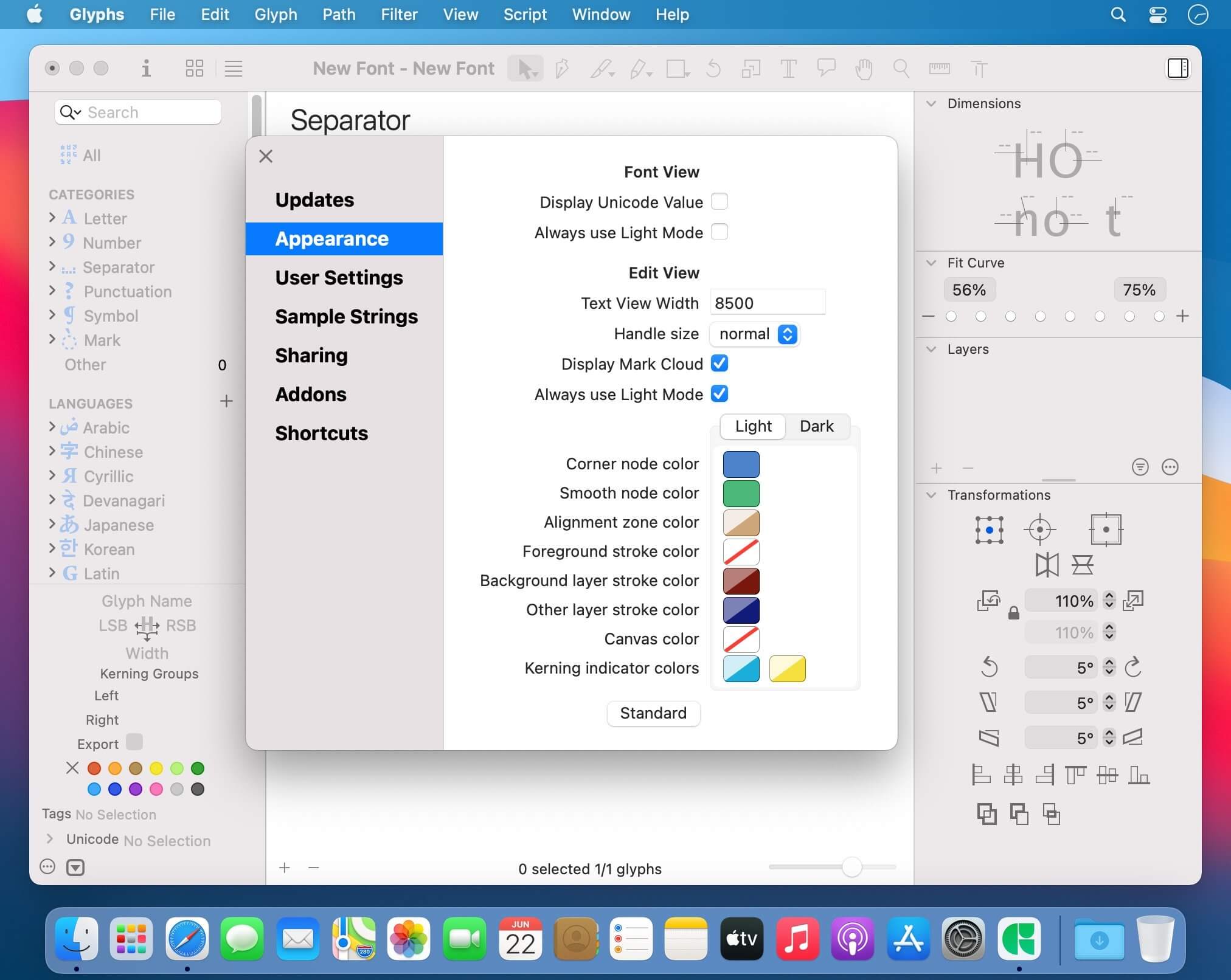
Task: Toggle the Export checkbox
Action: [134, 742]
